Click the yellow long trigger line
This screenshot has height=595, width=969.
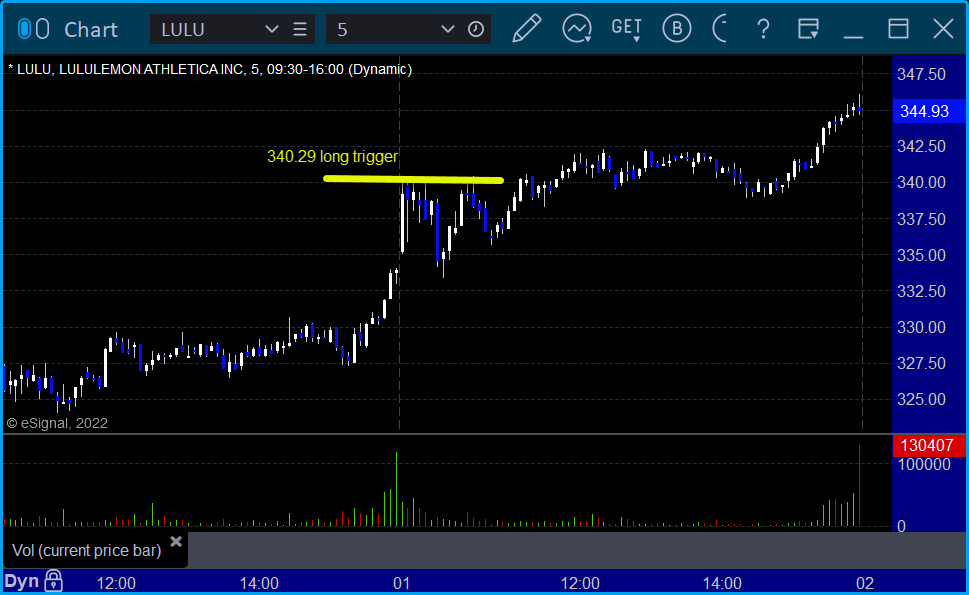point(413,180)
